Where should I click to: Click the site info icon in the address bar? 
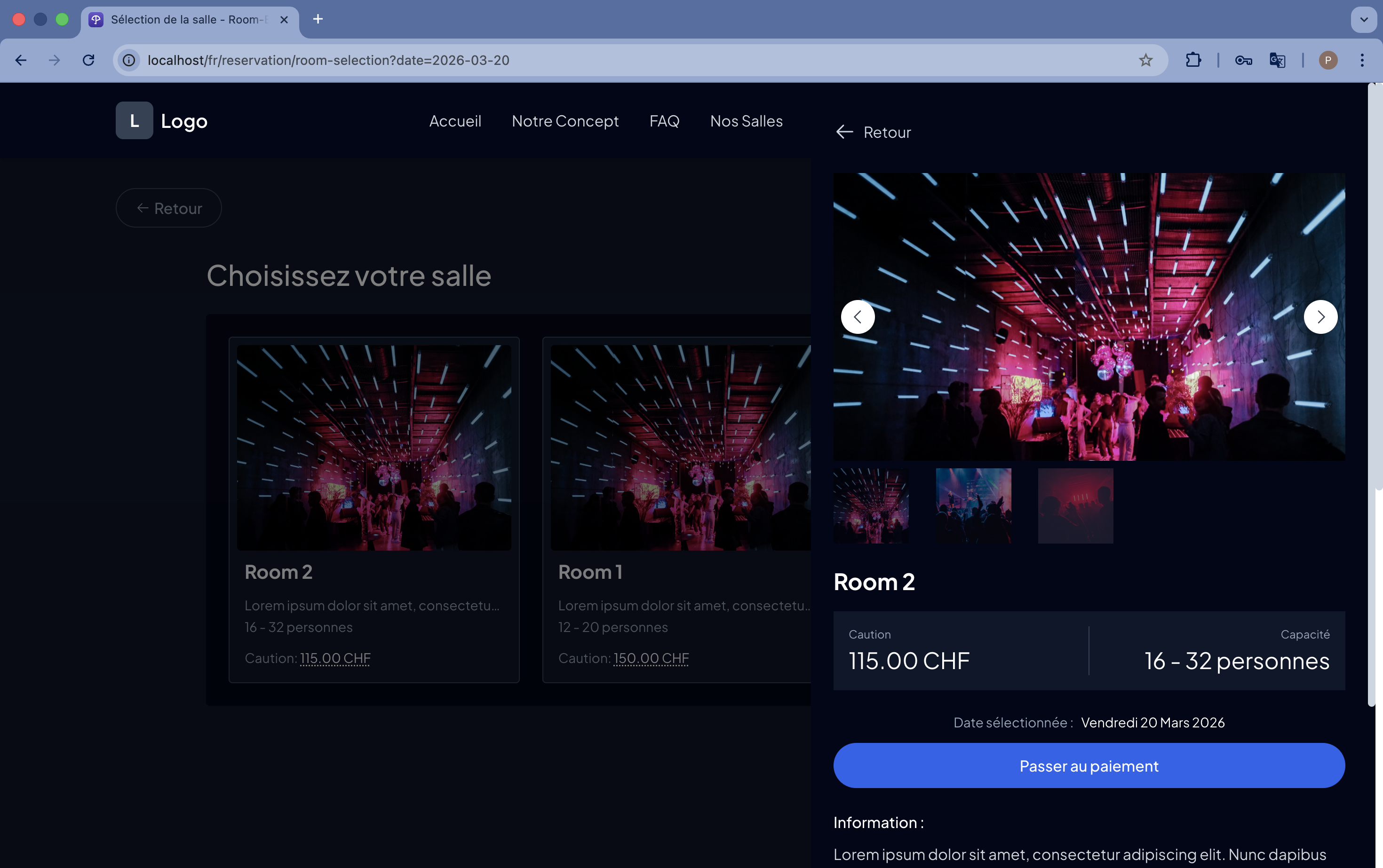click(129, 60)
